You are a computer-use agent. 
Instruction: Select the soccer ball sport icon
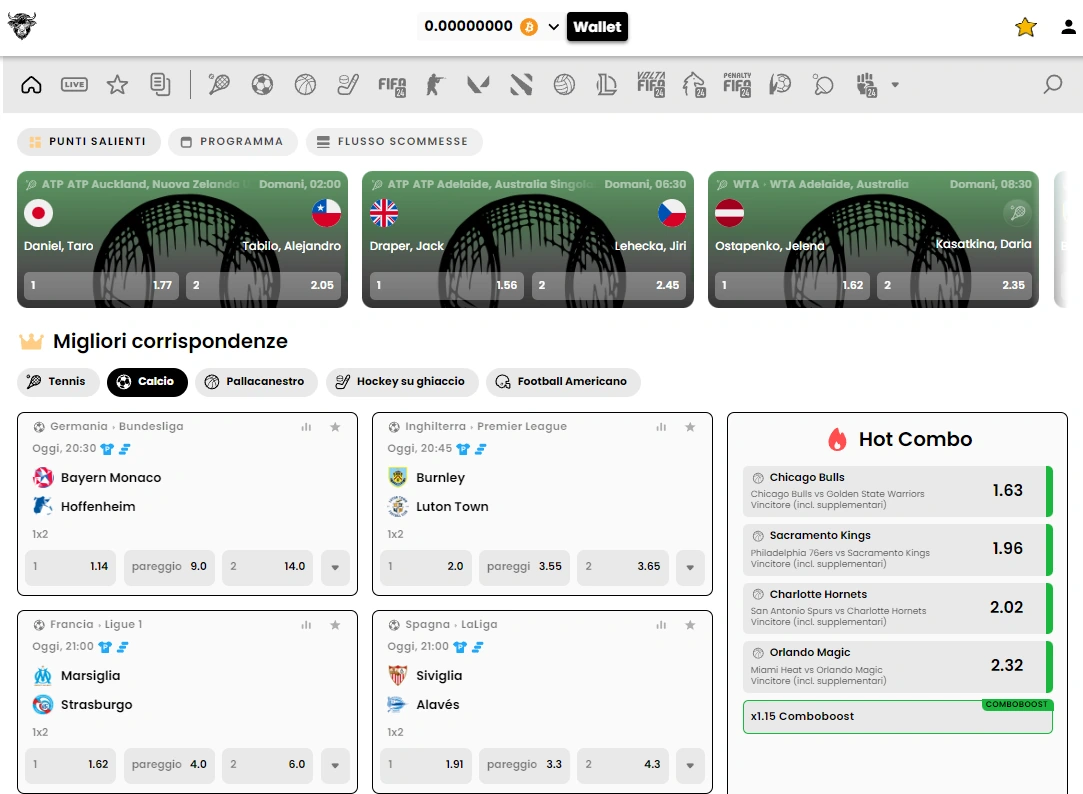262,85
